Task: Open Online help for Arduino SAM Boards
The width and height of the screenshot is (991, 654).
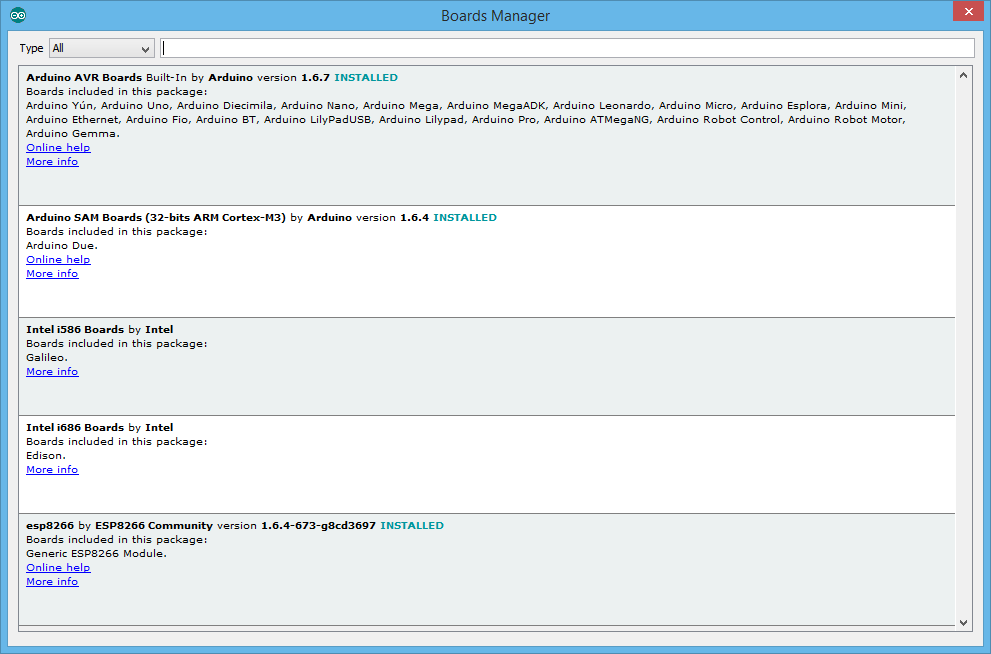Action: (x=58, y=259)
